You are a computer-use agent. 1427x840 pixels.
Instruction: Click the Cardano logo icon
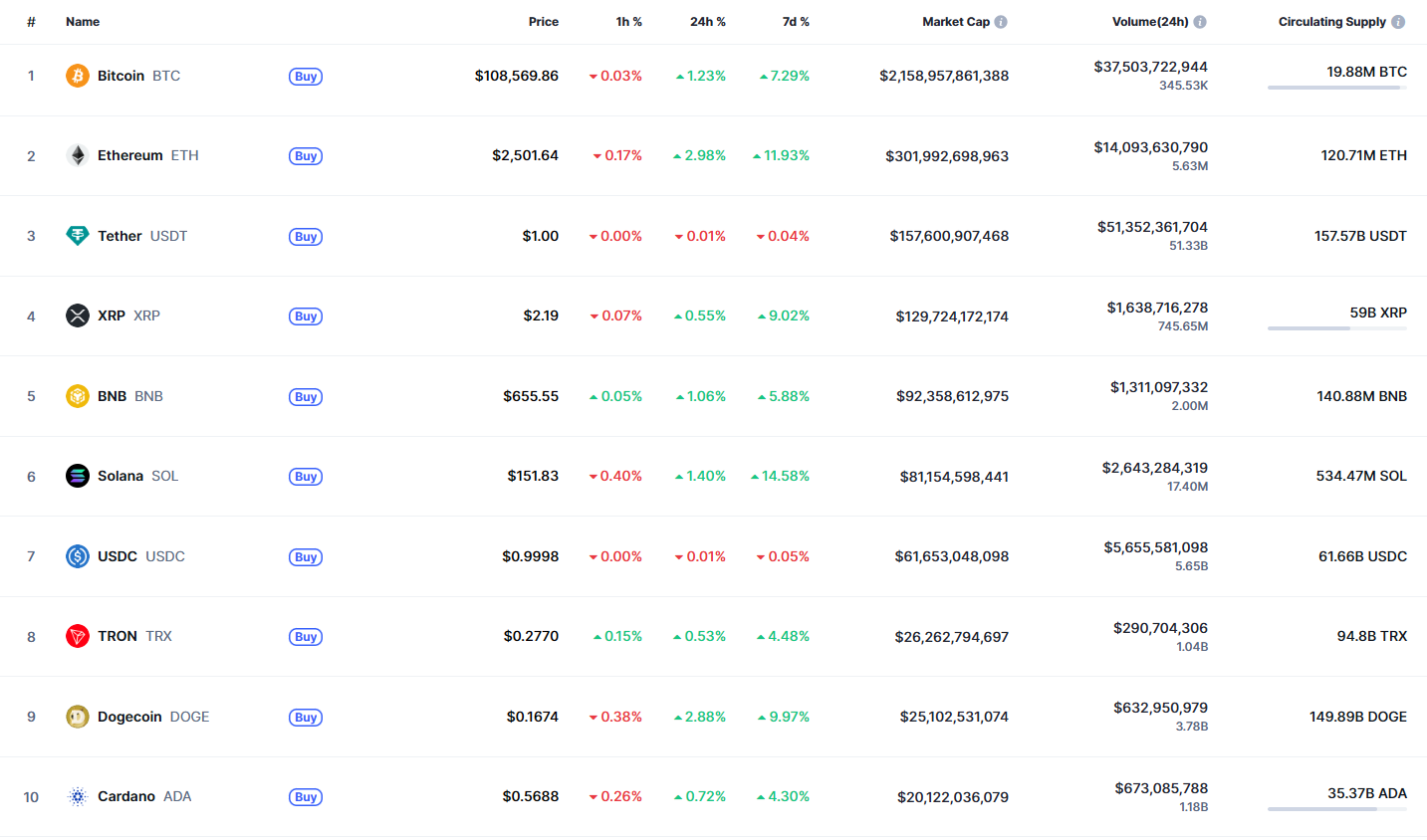coord(78,796)
